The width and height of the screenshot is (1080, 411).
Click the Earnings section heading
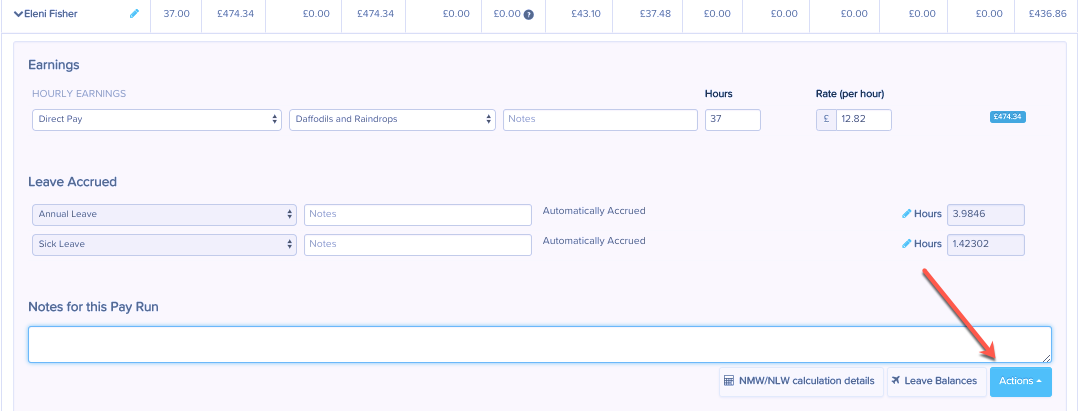54,65
